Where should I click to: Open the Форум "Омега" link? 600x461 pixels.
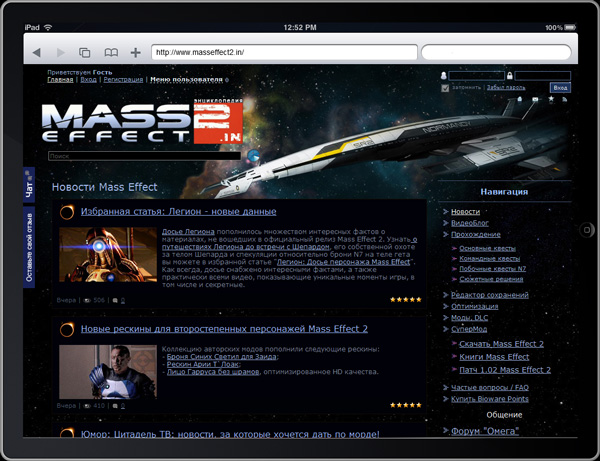click(x=485, y=431)
